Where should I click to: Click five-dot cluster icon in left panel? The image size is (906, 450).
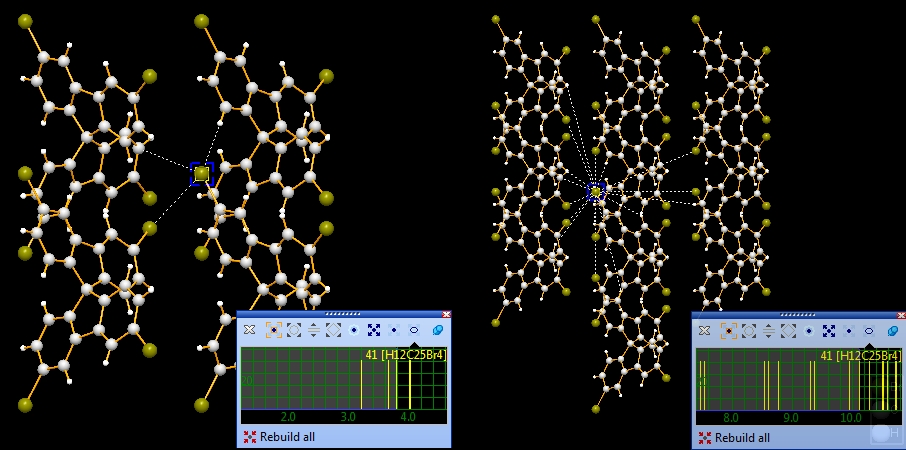374,330
